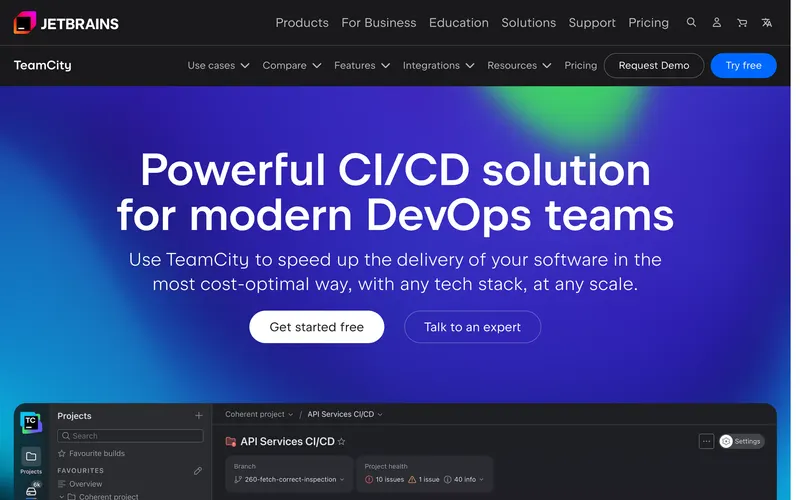This screenshot has height=500, width=800.
Task: Open the API Services CI/CD breadcrumb dropdown
Action: (345, 414)
